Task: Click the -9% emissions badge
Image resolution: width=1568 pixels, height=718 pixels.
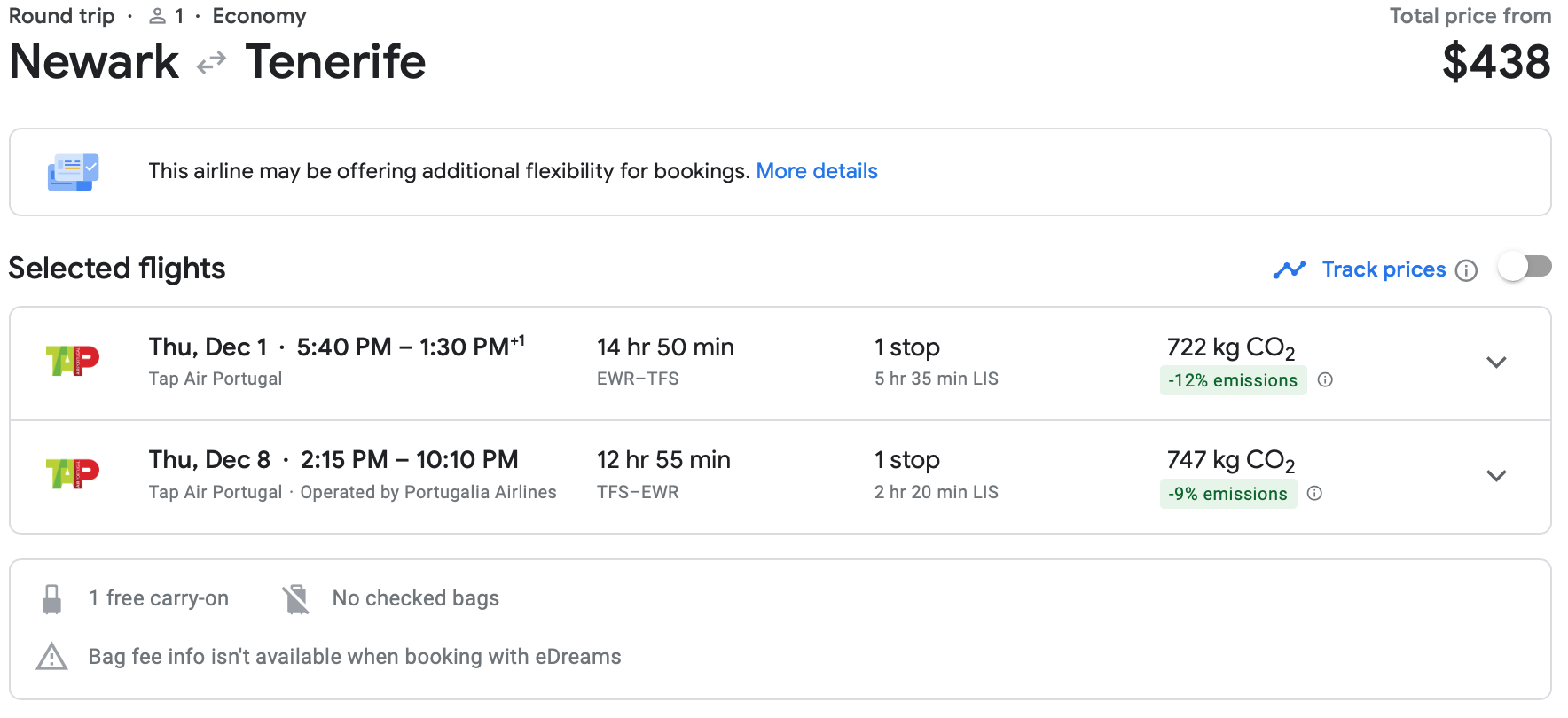Action: coord(1227,494)
